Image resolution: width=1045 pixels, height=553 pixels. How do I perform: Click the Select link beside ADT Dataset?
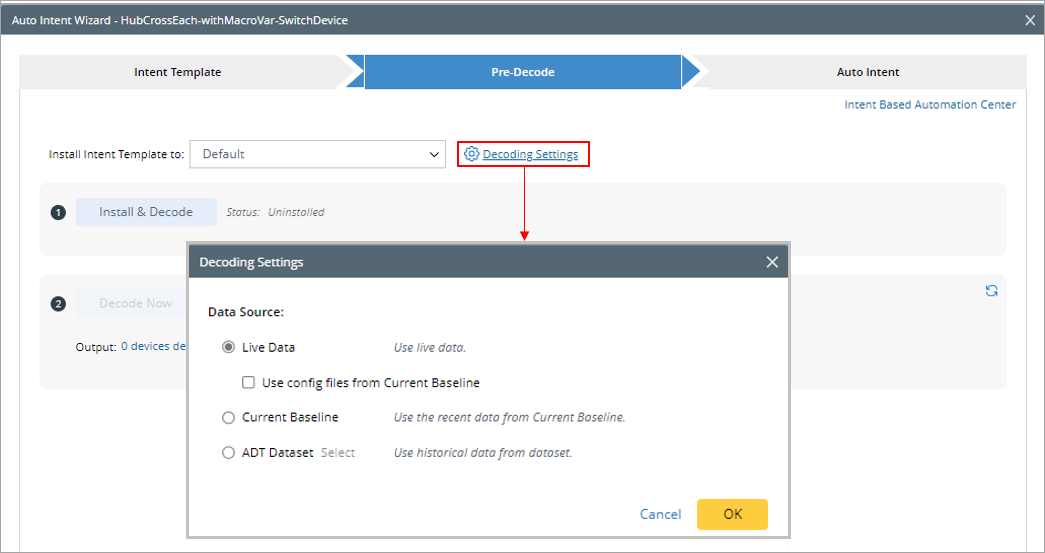click(338, 453)
